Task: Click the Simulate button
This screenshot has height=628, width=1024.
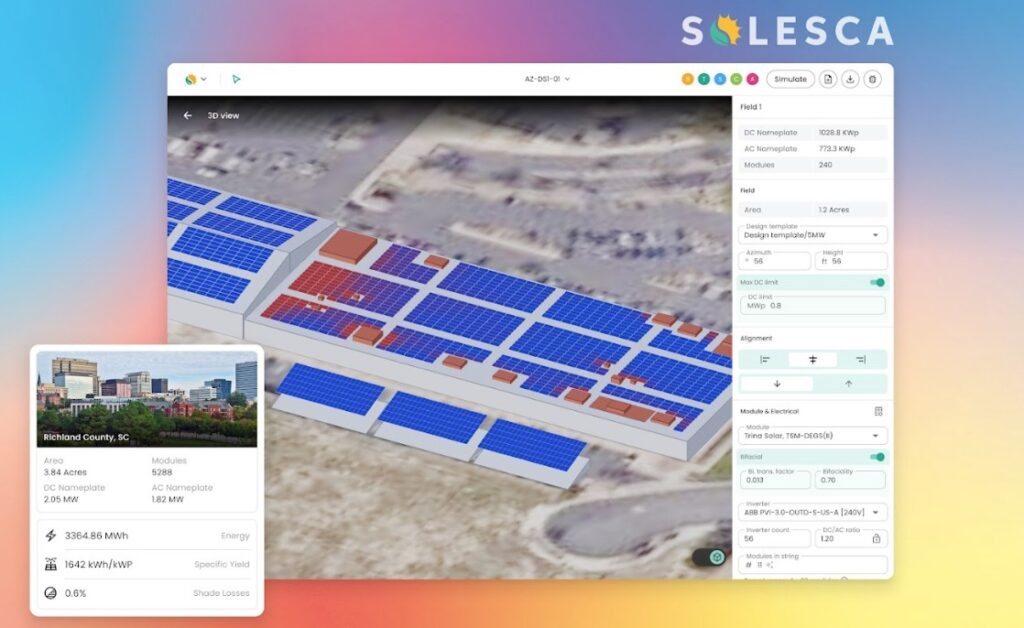Action: [x=790, y=79]
